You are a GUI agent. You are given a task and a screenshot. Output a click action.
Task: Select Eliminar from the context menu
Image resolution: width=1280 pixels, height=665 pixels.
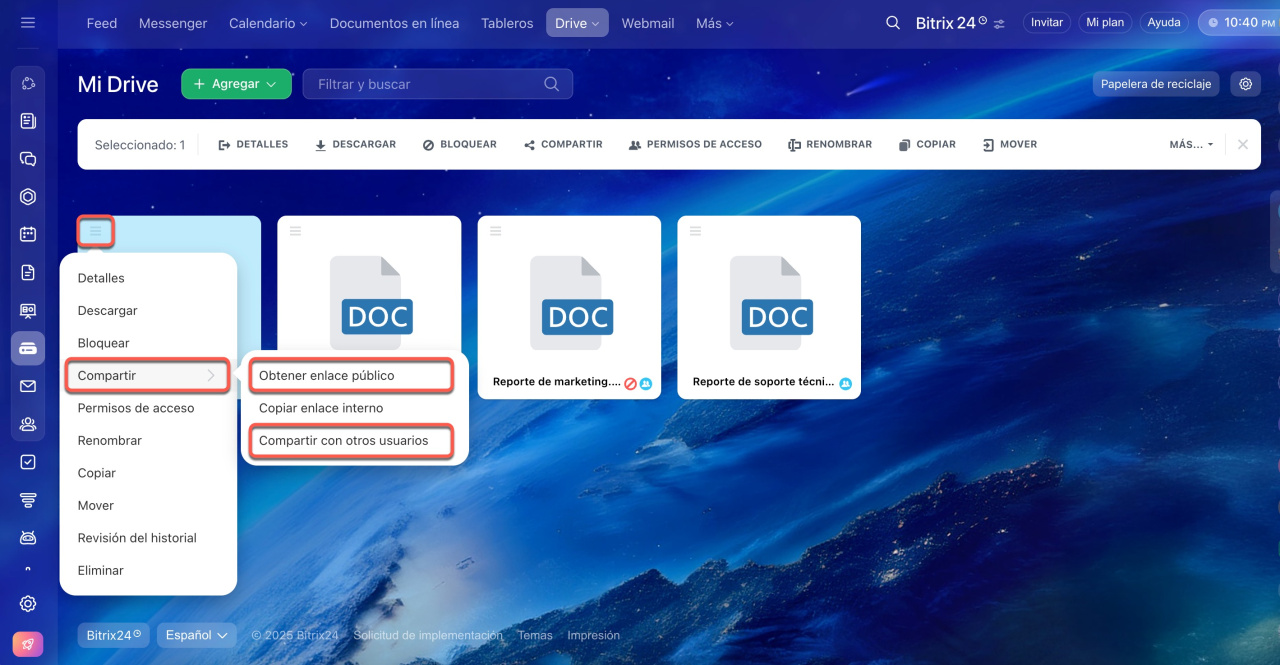point(101,570)
